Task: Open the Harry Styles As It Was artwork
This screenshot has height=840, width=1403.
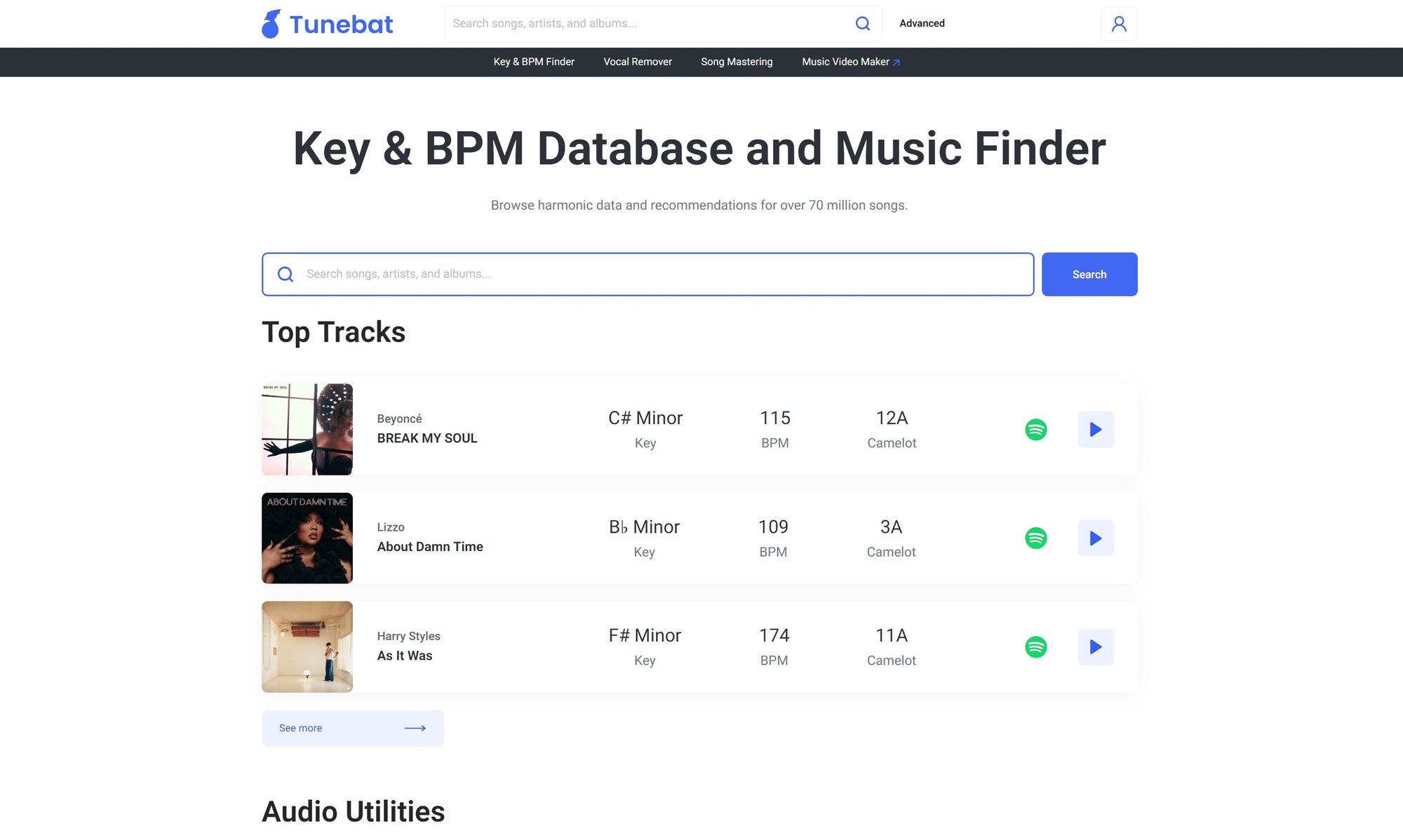Action: pos(307,646)
